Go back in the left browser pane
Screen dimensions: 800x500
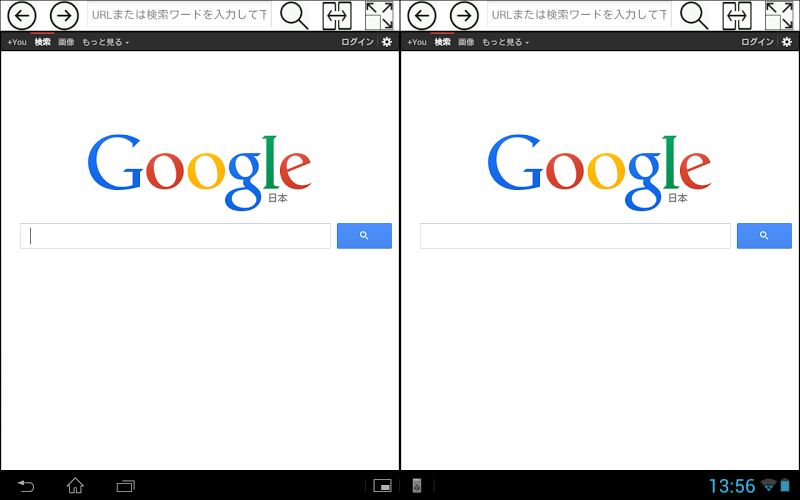pyautogui.click(x=21, y=15)
